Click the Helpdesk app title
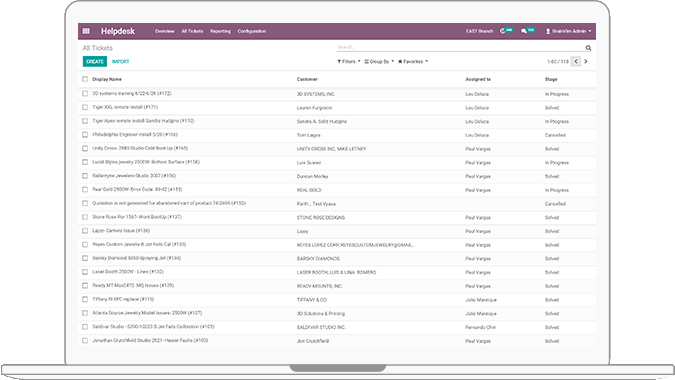This screenshot has width=675, height=380. point(118,31)
